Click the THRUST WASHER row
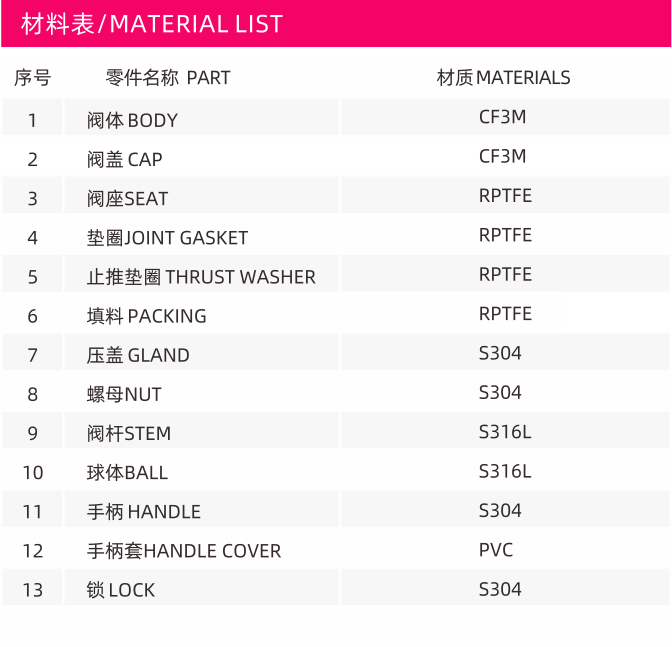This screenshot has width=672, height=647. (336, 274)
